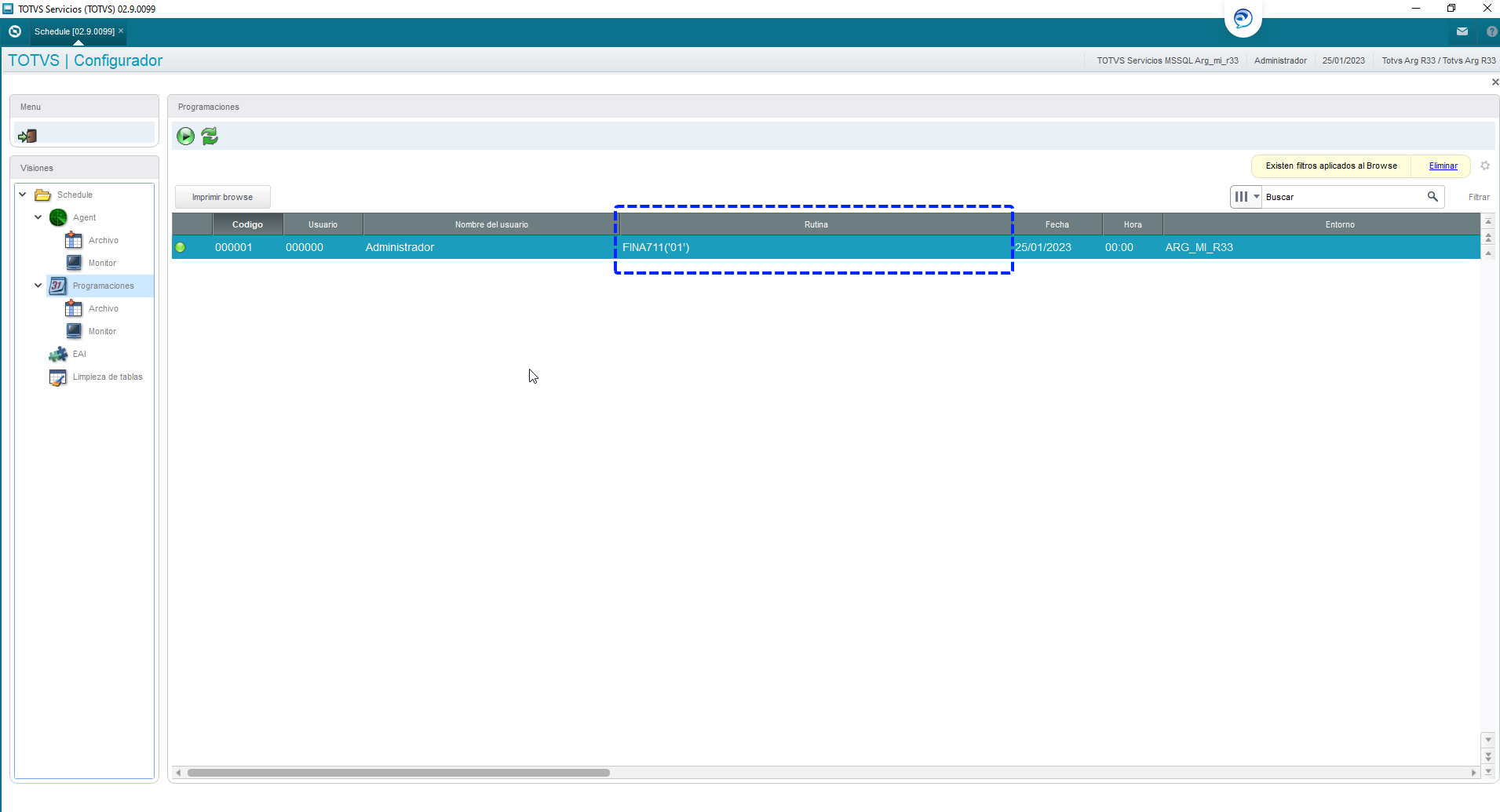1500x812 pixels.
Task: Sort by Nombre del usuario header
Action: [x=491, y=224]
